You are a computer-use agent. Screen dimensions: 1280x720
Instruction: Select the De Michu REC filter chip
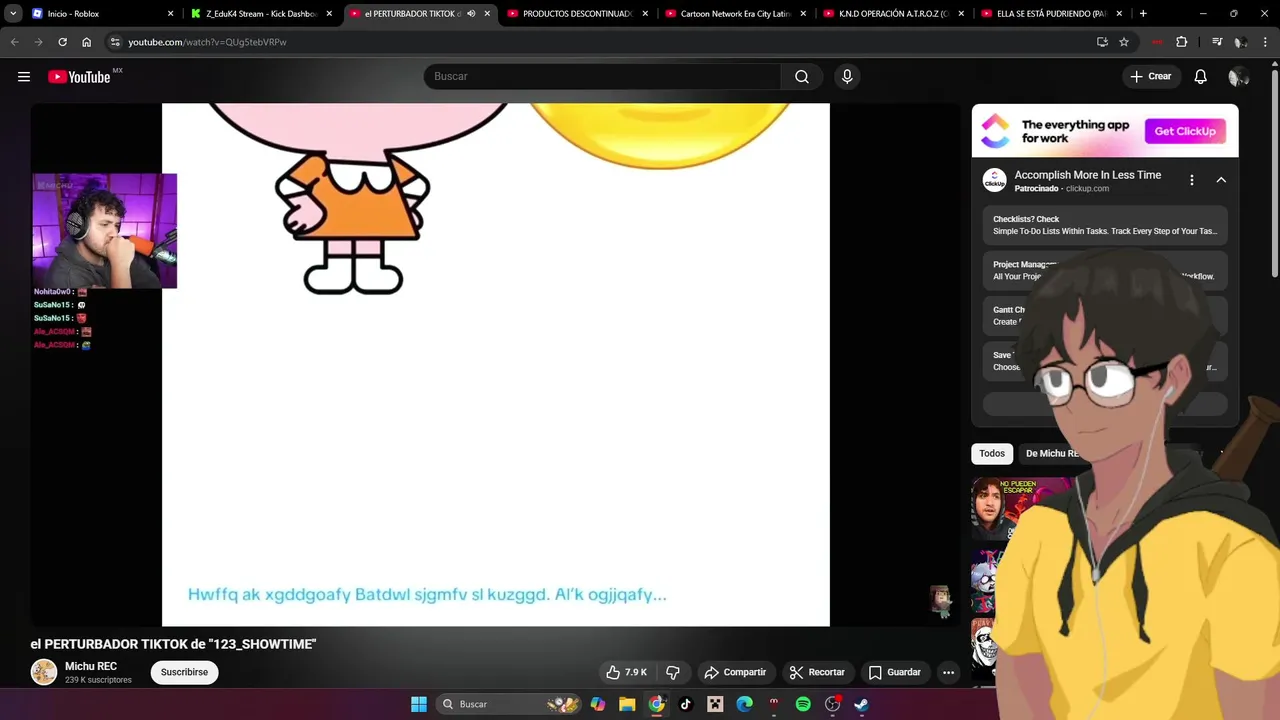click(1052, 454)
